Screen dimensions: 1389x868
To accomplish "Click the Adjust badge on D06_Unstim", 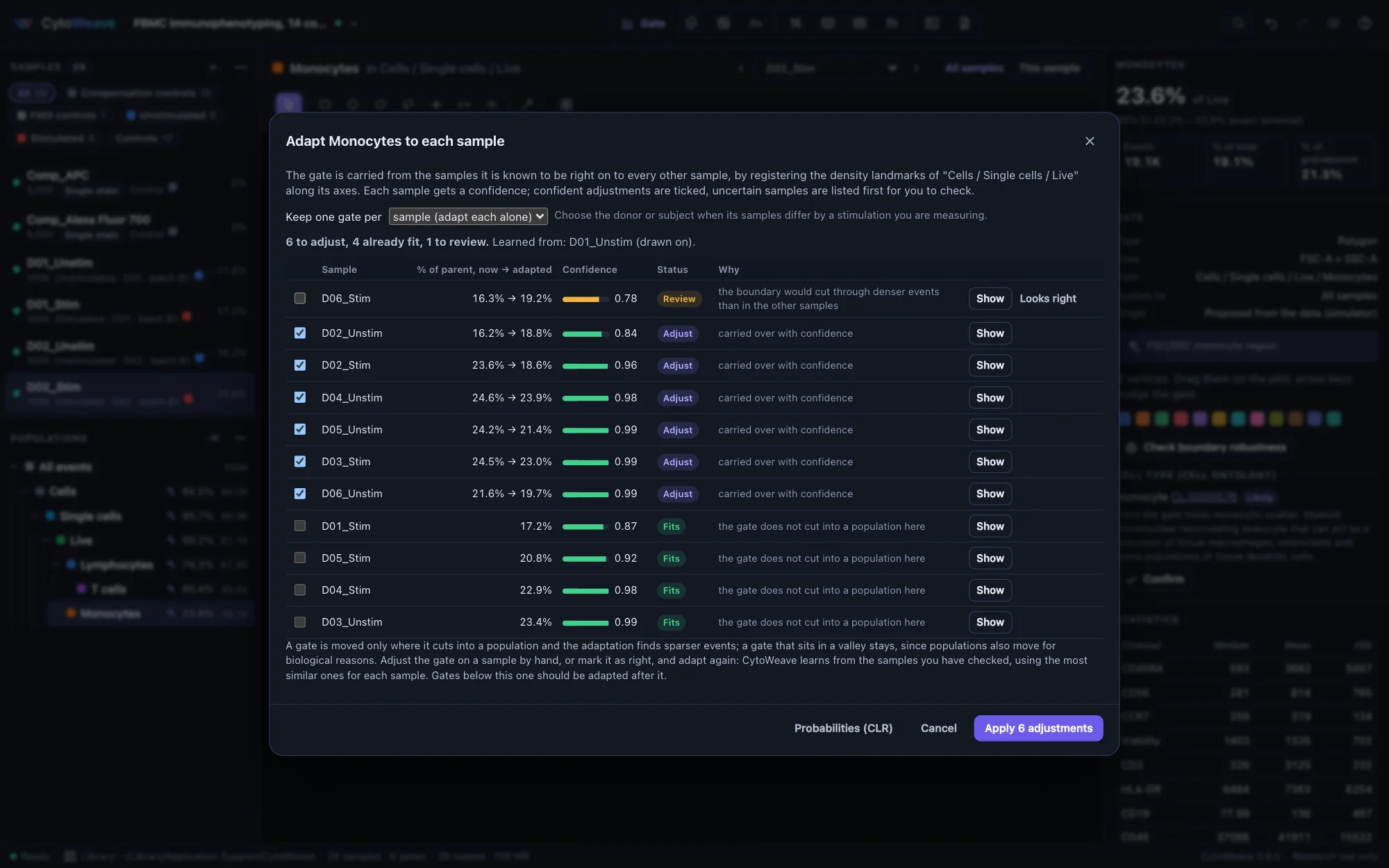I will pos(677,494).
